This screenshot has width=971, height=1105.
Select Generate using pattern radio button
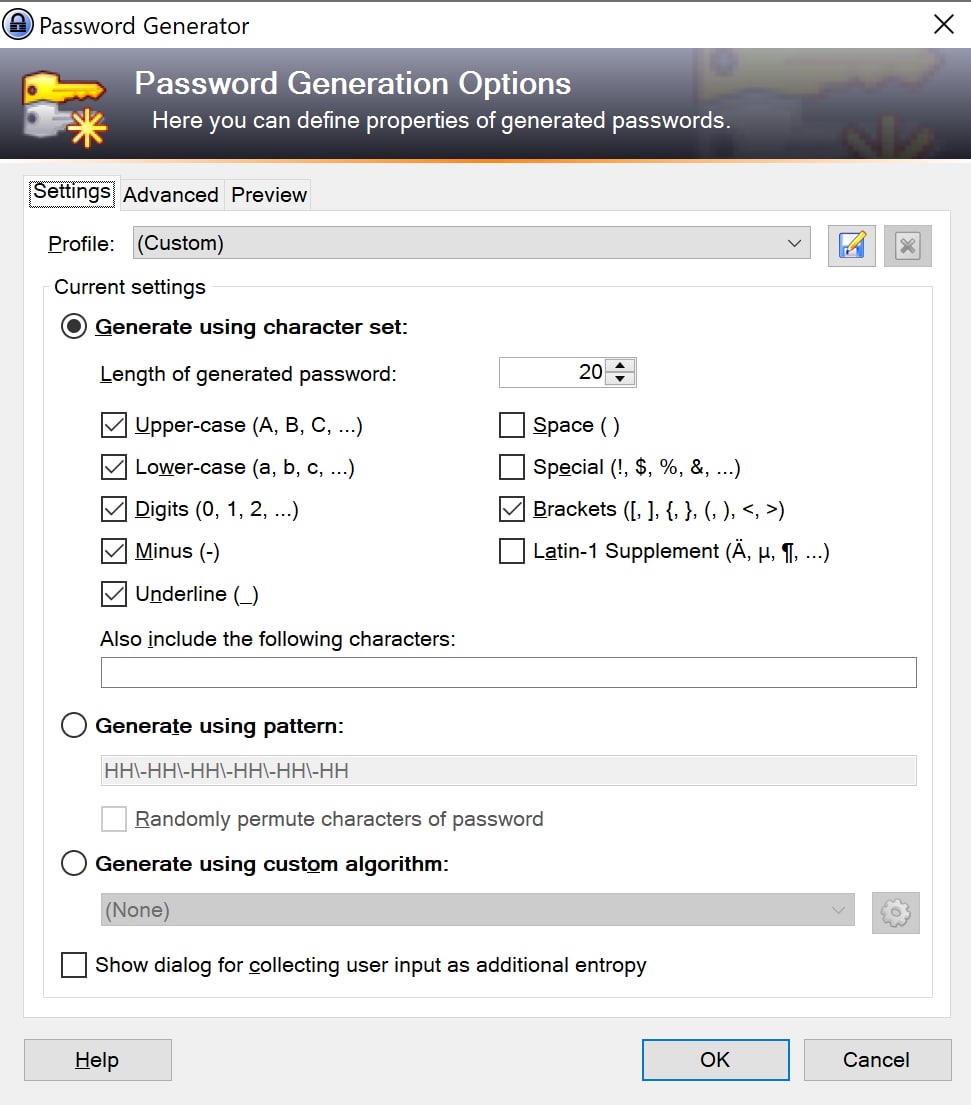click(x=73, y=724)
